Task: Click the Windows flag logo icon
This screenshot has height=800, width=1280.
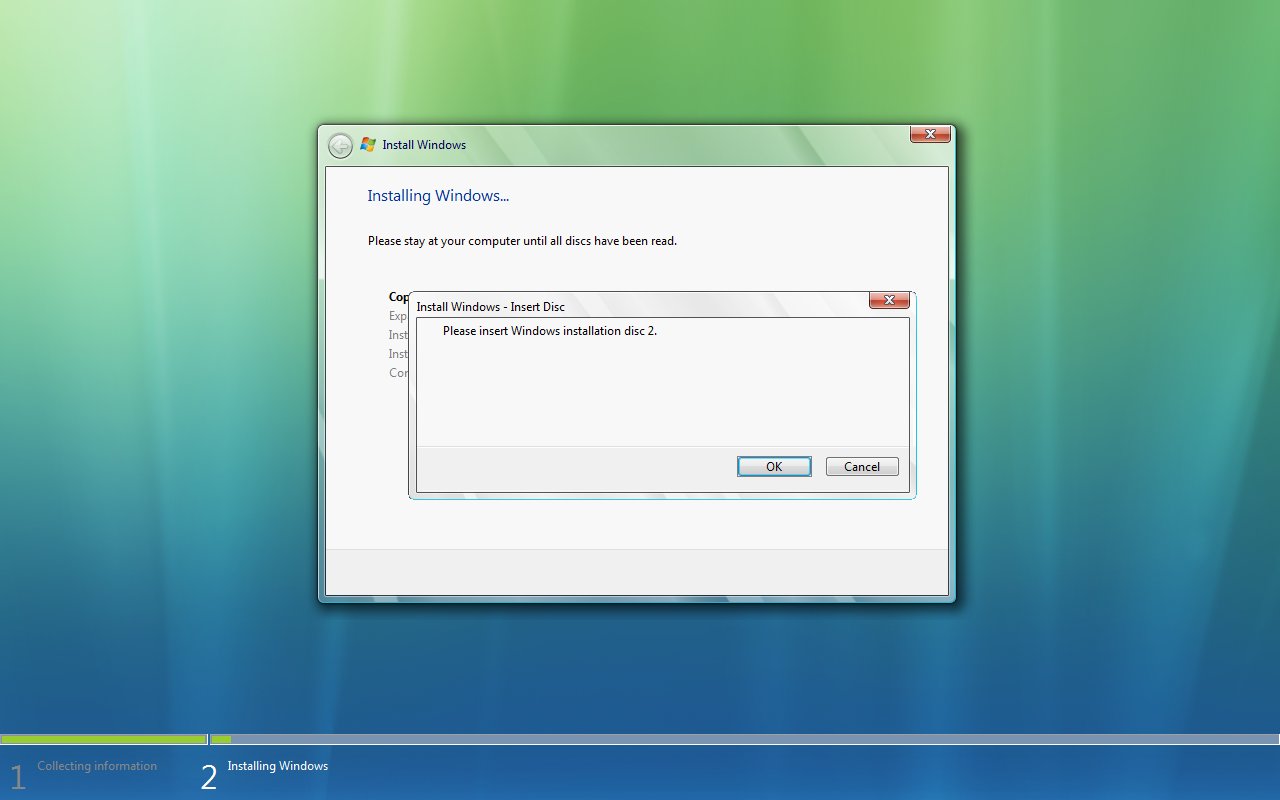Action: click(x=368, y=144)
